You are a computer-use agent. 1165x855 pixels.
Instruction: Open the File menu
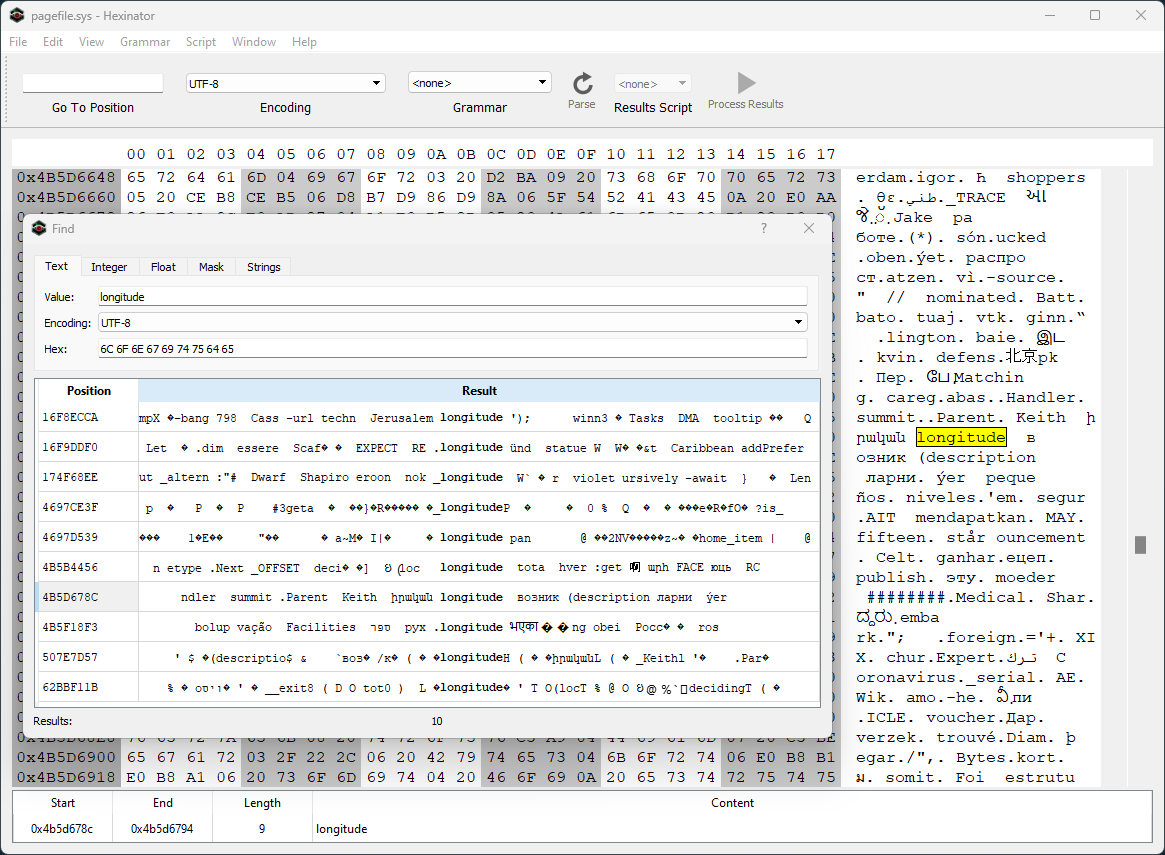18,42
